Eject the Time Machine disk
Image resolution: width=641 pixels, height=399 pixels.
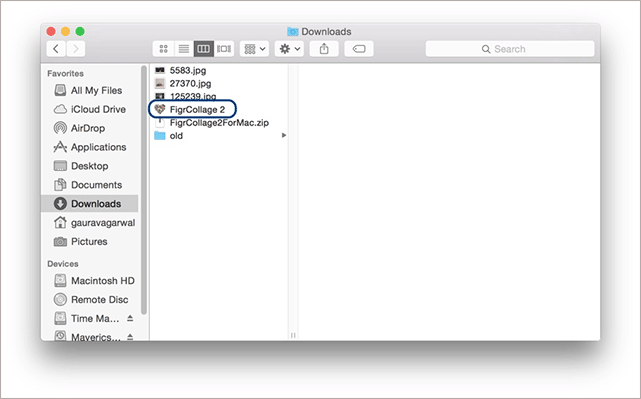130,318
